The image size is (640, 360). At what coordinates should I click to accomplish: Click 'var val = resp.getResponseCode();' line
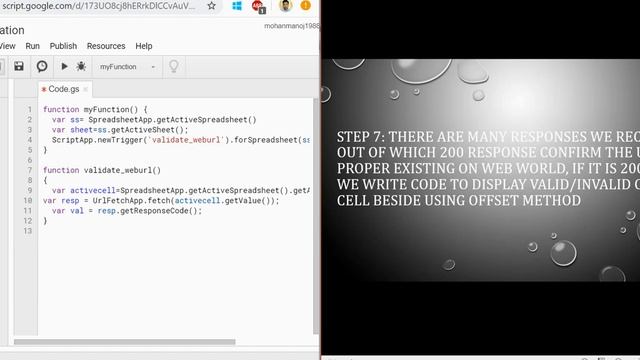pos(127,211)
